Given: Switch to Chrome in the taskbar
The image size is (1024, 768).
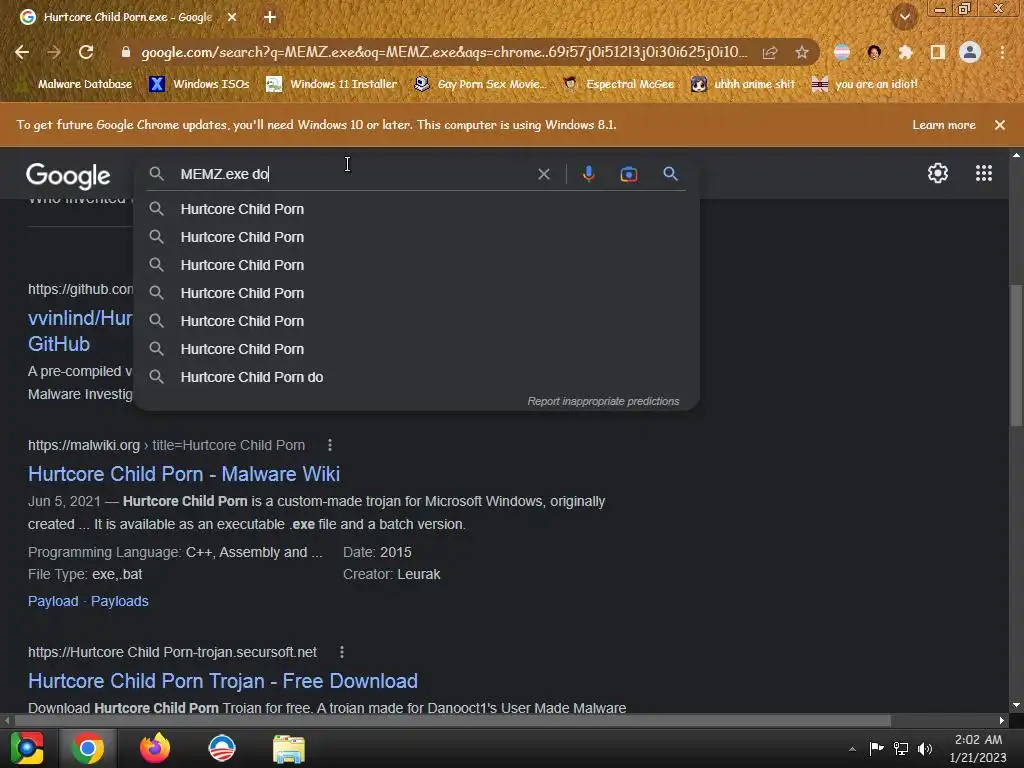Looking at the screenshot, I should pyautogui.click(x=88, y=748).
